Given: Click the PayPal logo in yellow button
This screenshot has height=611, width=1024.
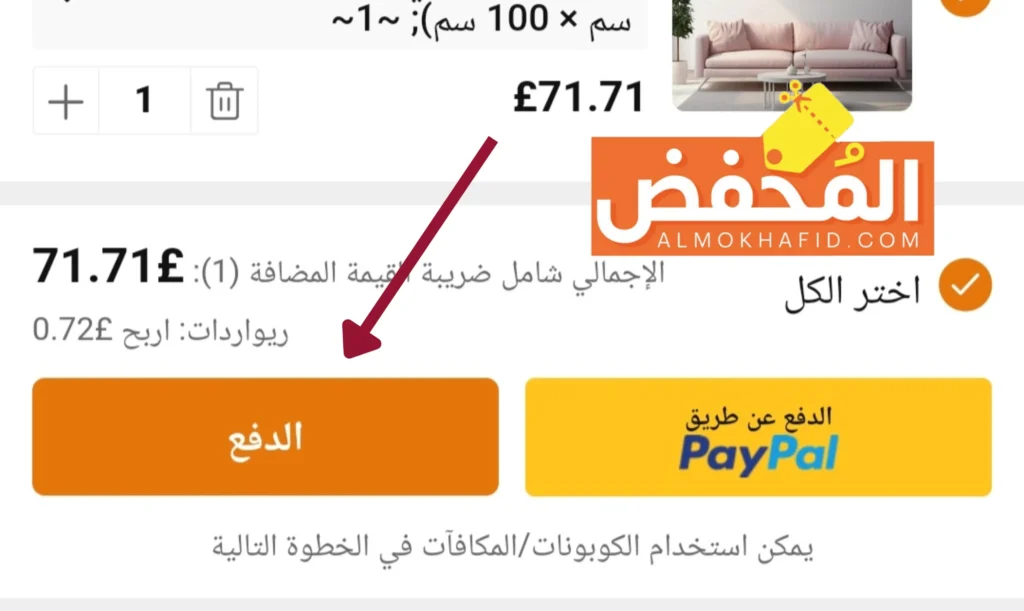Looking at the screenshot, I should 758,455.
